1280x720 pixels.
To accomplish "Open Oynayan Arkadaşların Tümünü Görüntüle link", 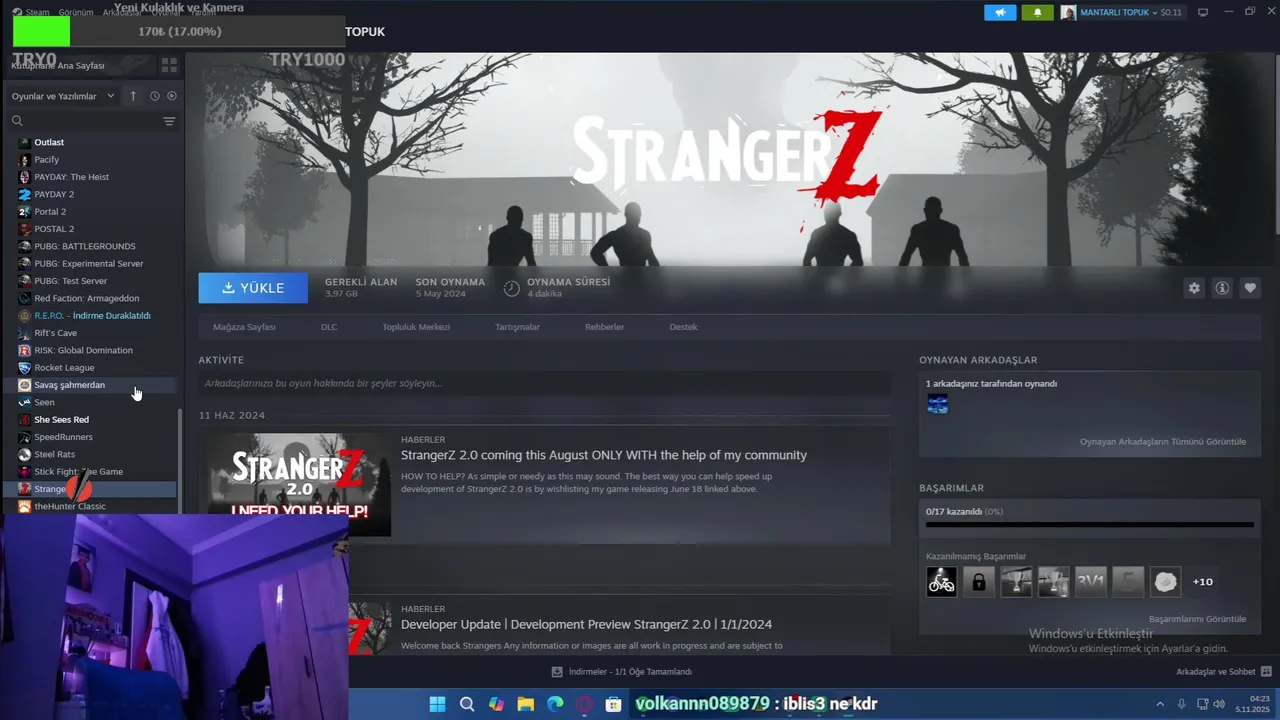I will click(1163, 441).
